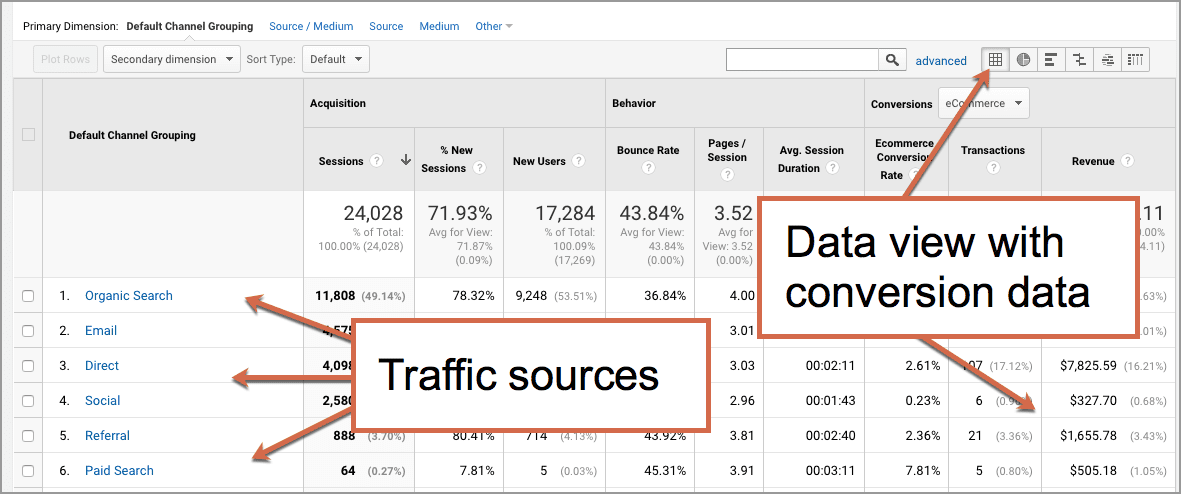Switch to the performance bar view

click(1051, 59)
